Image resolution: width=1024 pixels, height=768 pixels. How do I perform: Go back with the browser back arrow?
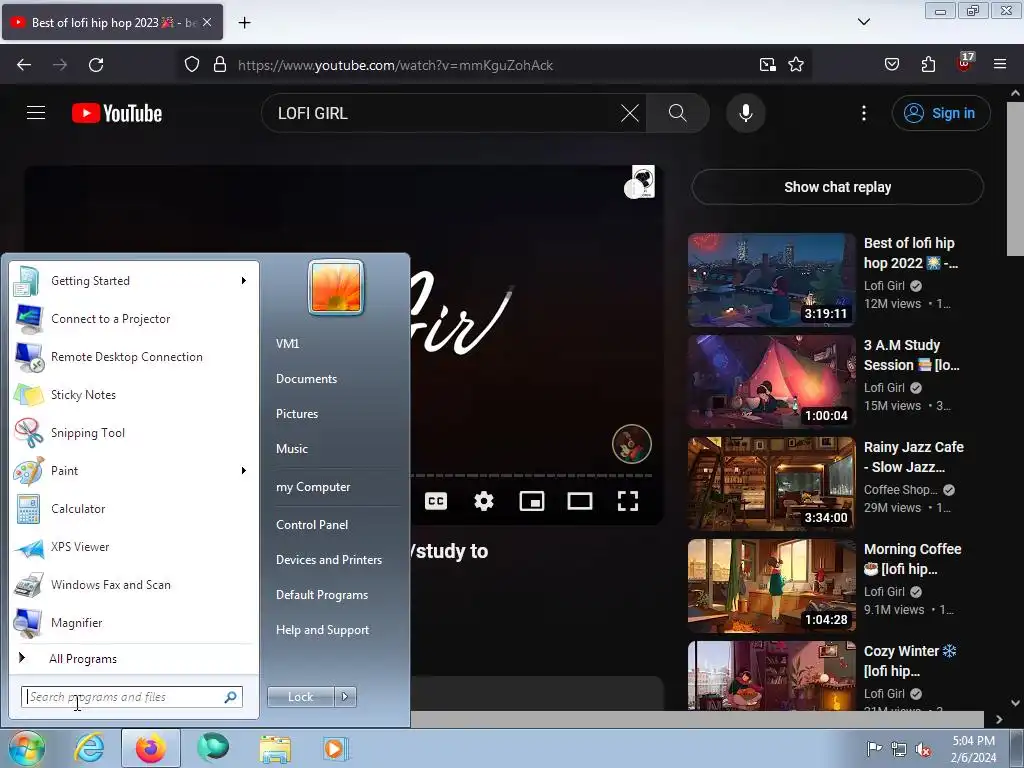click(24, 65)
